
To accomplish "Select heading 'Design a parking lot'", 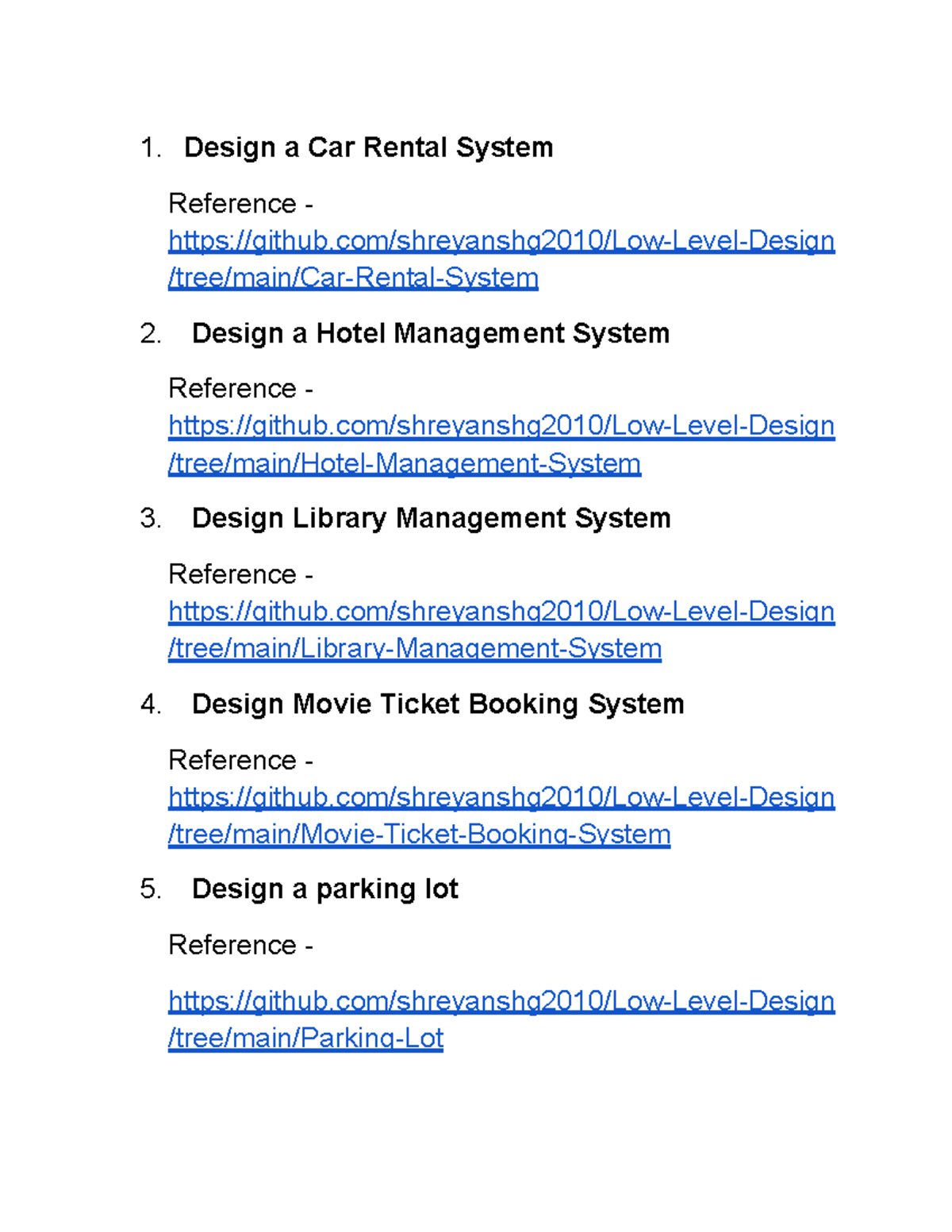I will point(325,889).
